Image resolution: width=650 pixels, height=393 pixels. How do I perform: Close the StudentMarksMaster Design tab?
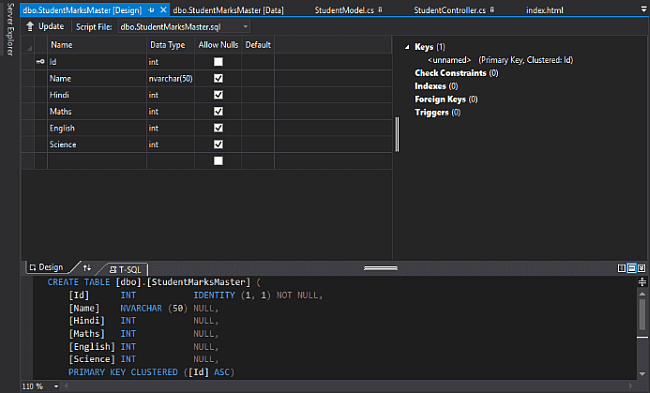tap(163, 10)
